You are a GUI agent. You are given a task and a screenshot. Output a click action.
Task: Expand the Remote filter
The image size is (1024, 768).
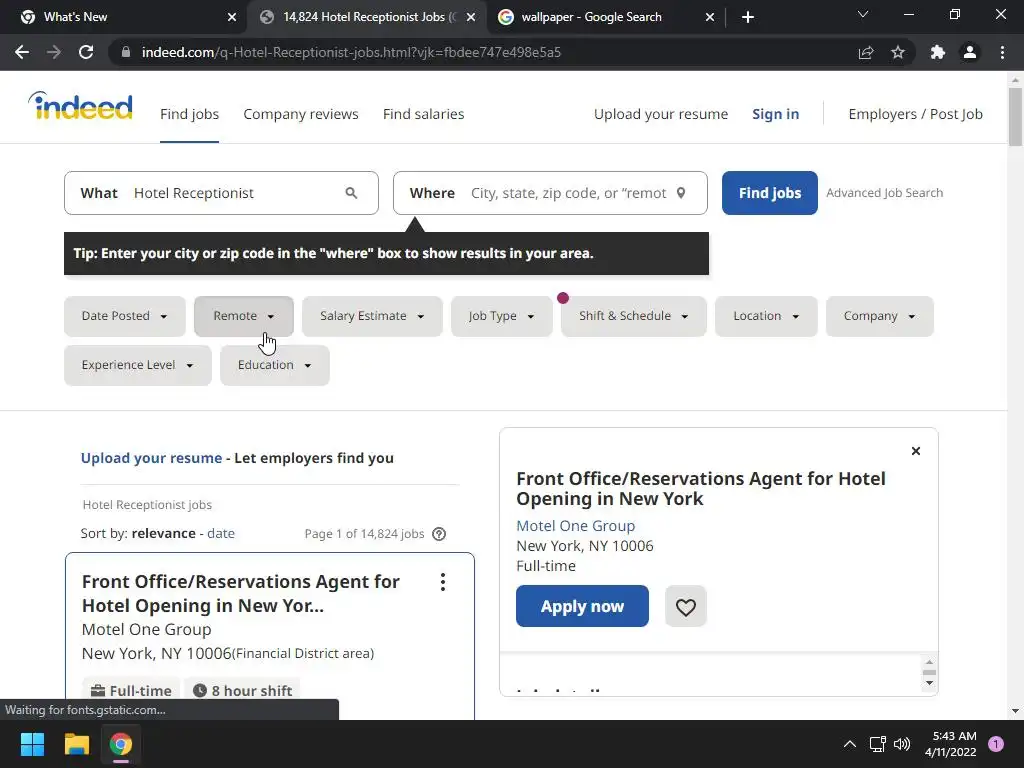[244, 316]
